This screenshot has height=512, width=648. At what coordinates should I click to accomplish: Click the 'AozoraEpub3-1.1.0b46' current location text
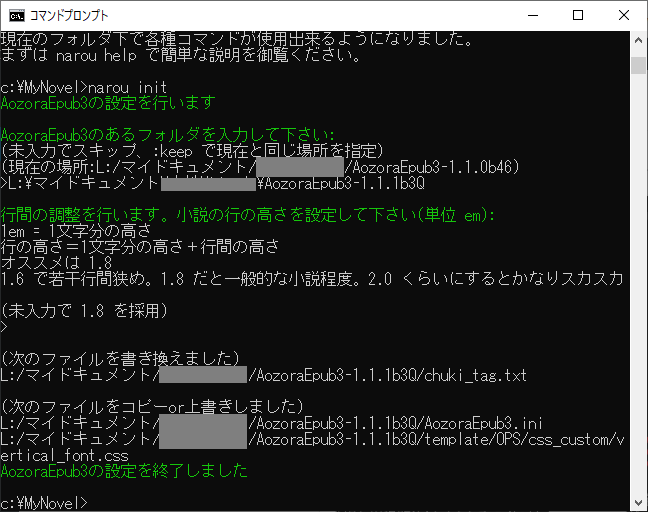pos(431,167)
